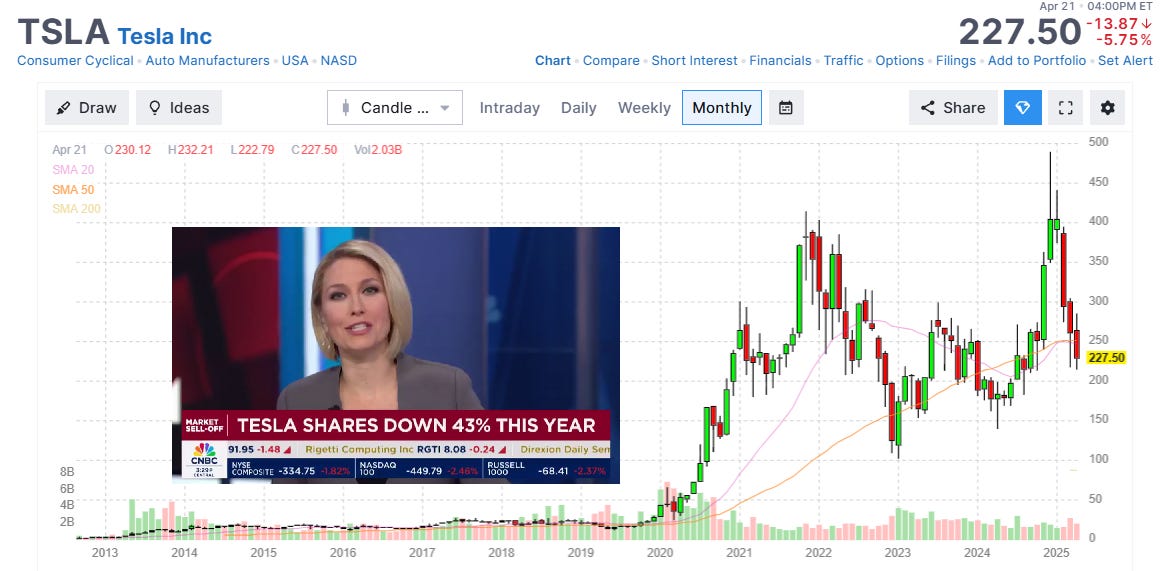Click the C 227.50 close value
The width and height of the screenshot is (1160, 571).
314,150
